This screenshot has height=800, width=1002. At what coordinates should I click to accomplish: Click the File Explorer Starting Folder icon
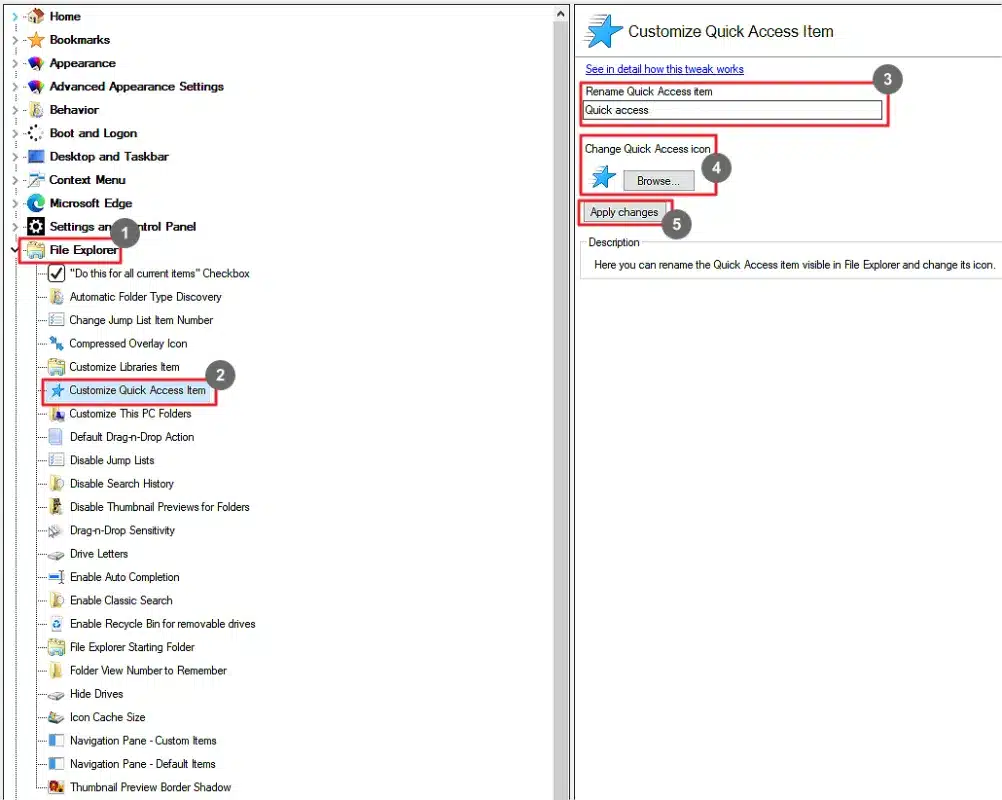click(x=56, y=647)
